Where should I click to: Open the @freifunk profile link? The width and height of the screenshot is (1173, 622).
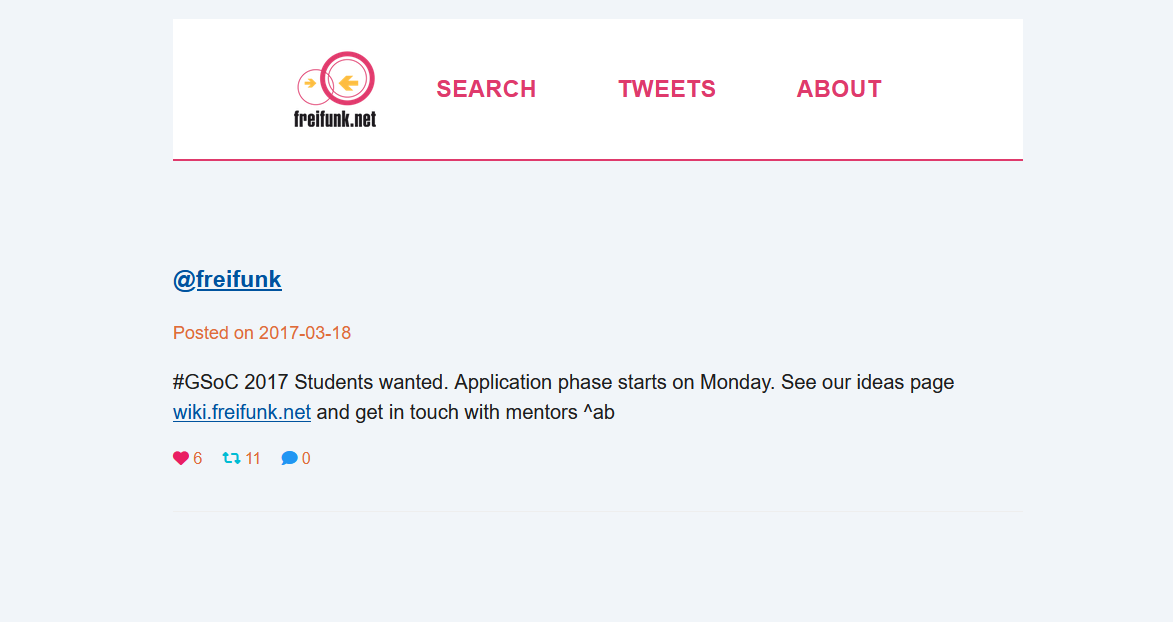(227, 279)
